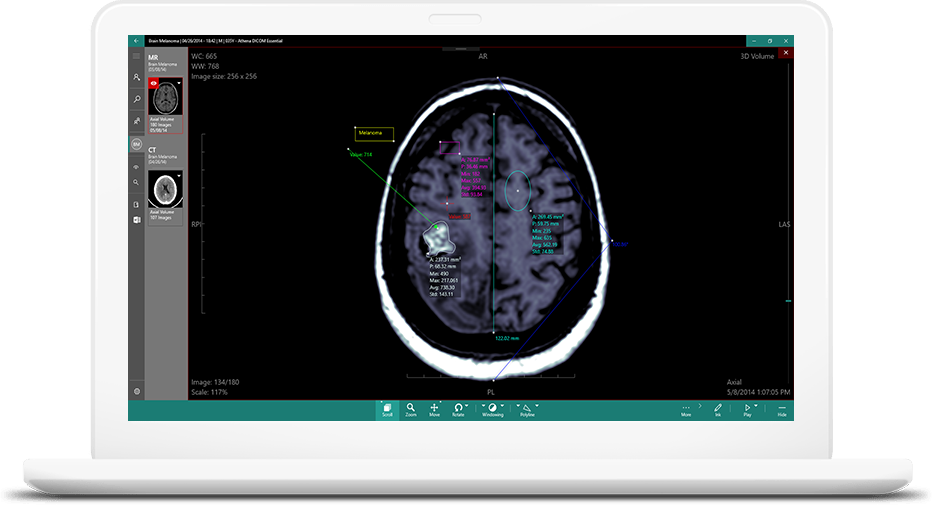Click the Outlook share icon in the sidebar
This screenshot has width=932, height=505.
pyautogui.click(x=136, y=220)
